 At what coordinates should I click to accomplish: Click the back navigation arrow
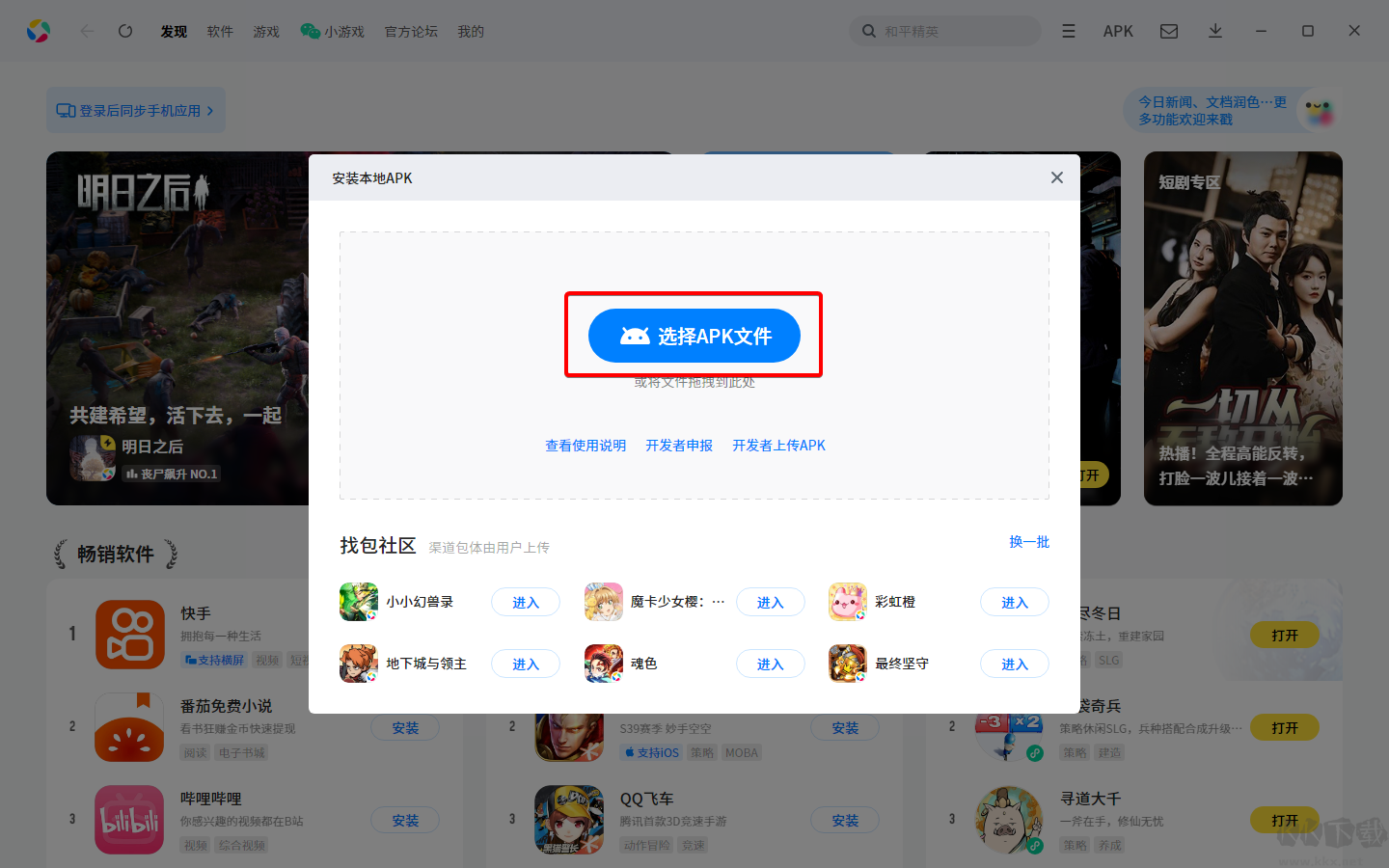point(87,31)
